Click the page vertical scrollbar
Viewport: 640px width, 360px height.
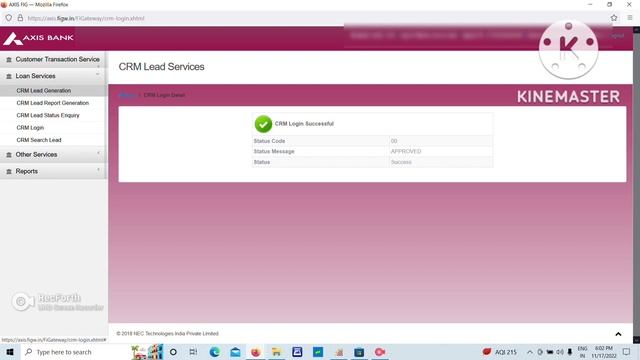tap(636, 184)
